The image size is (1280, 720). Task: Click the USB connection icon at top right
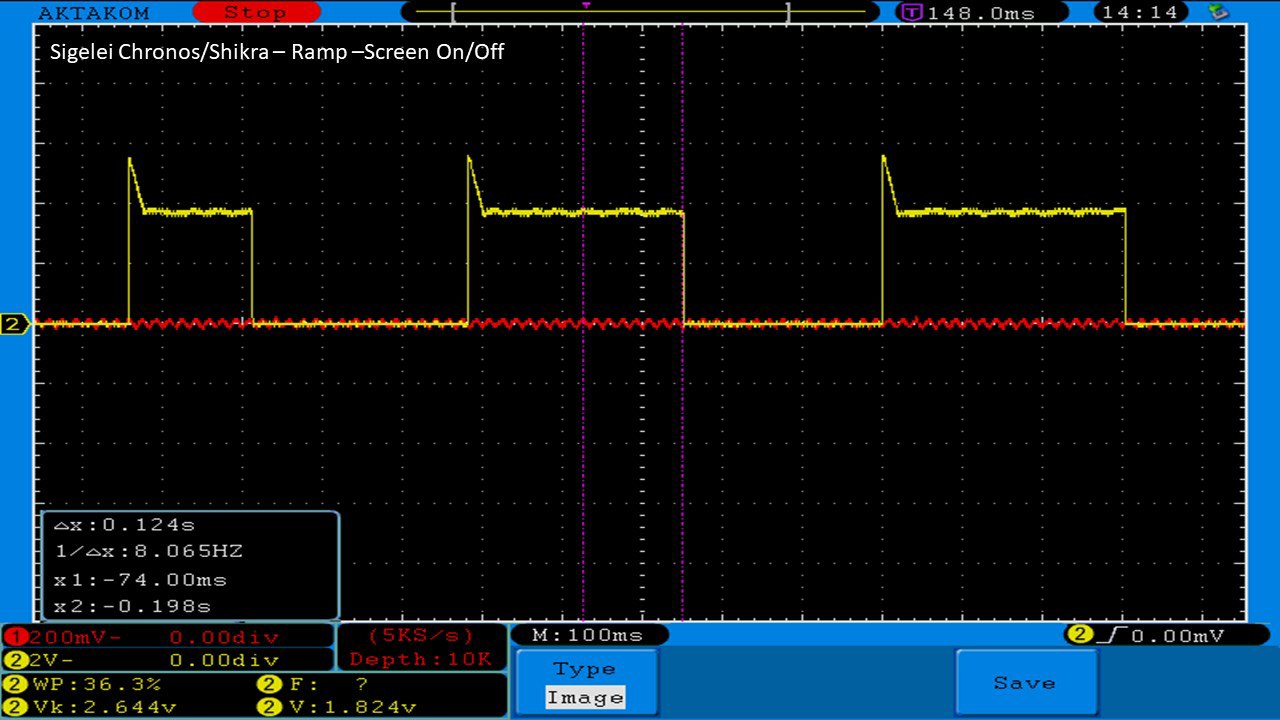point(1218,12)
